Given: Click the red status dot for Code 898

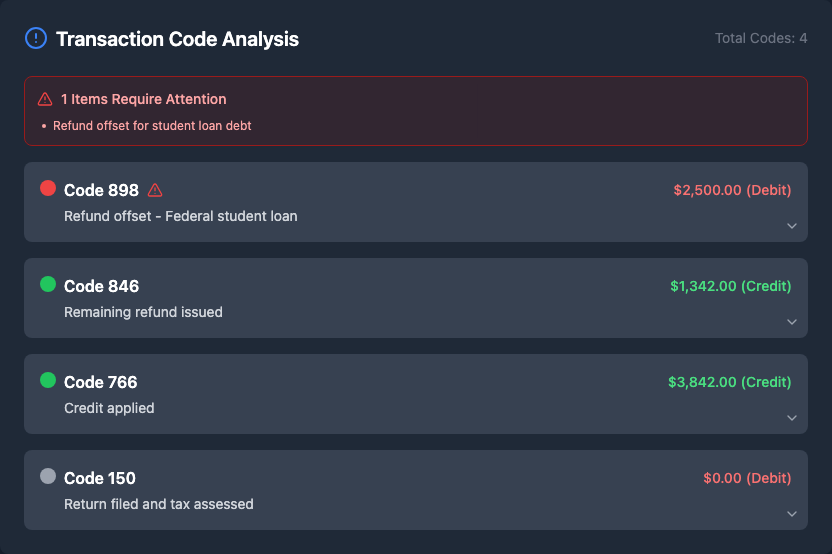Looking at the screenshot, I should click(x=48, y=188).
